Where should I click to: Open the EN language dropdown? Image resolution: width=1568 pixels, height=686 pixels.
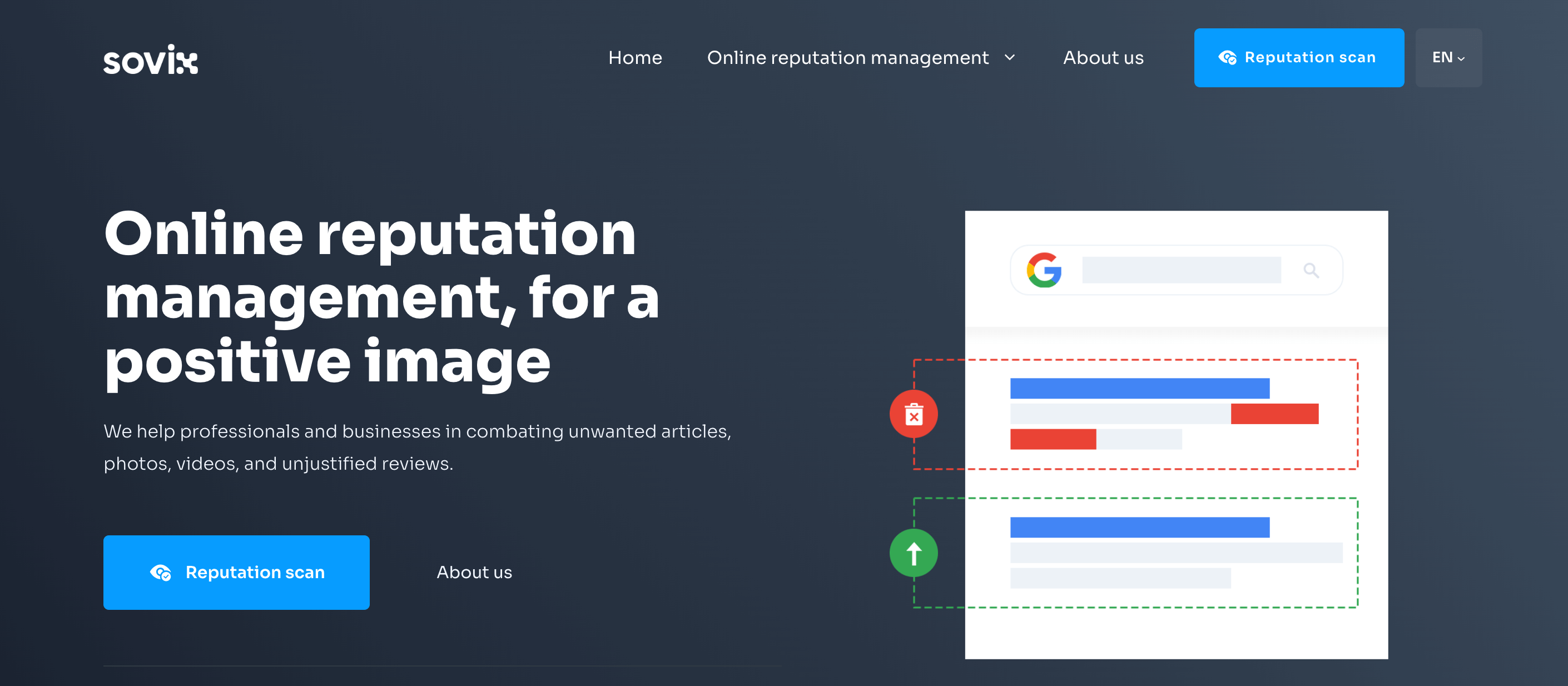pos(1448,58)
